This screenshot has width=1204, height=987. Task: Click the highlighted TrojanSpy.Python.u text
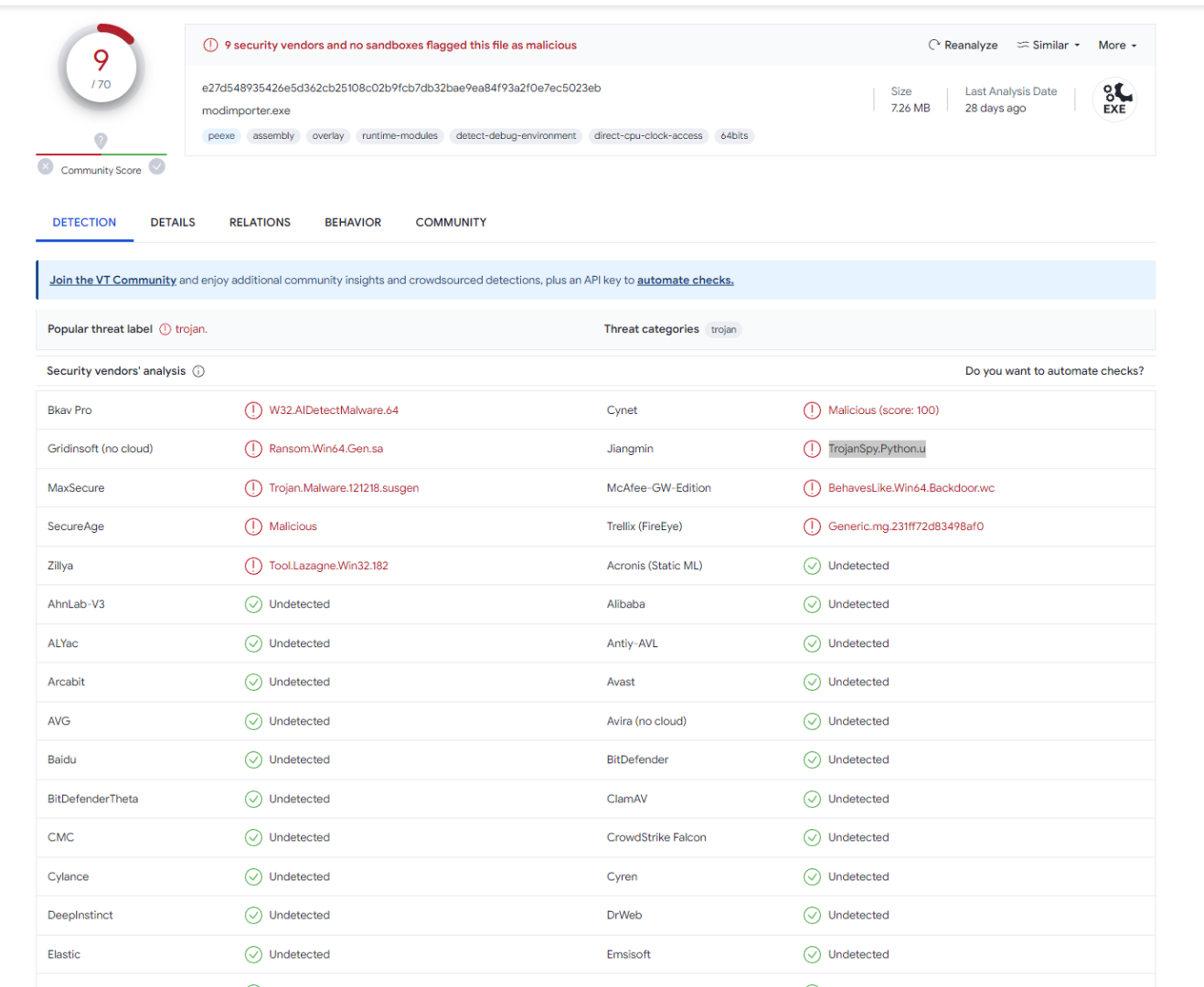877,449
